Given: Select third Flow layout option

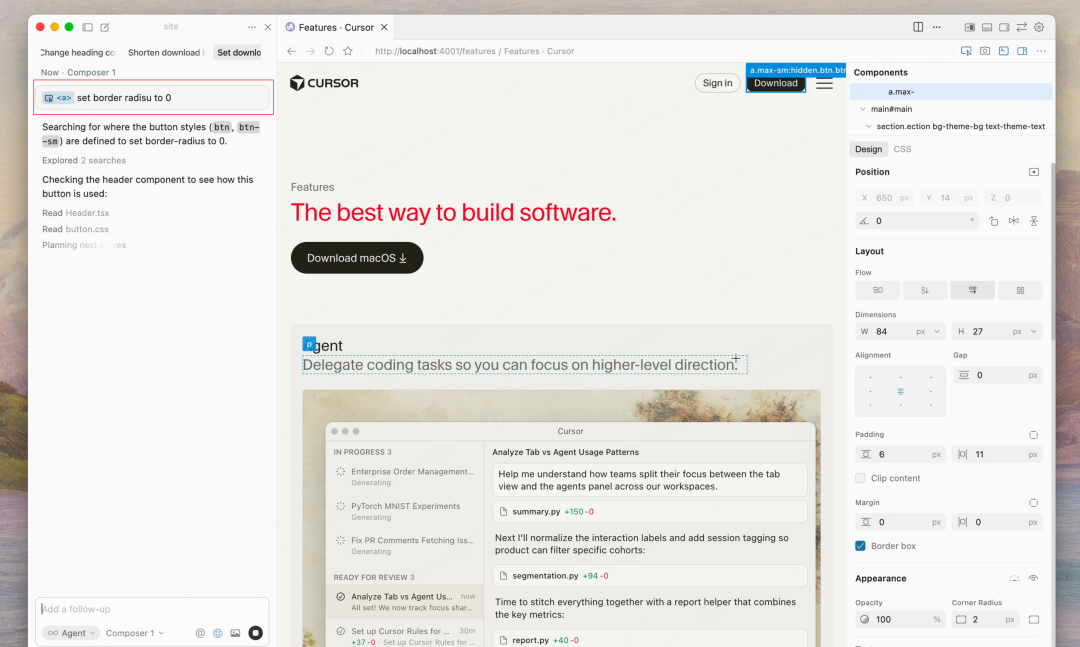Looking at the screenshot, I should [973, 290].
